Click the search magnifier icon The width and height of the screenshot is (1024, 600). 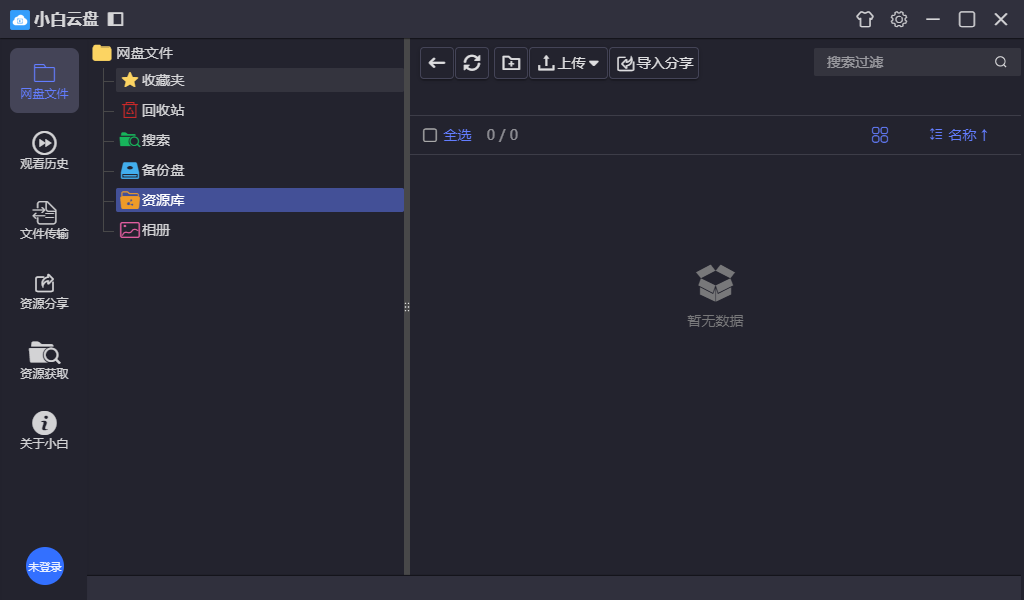tap(1001, 62)
